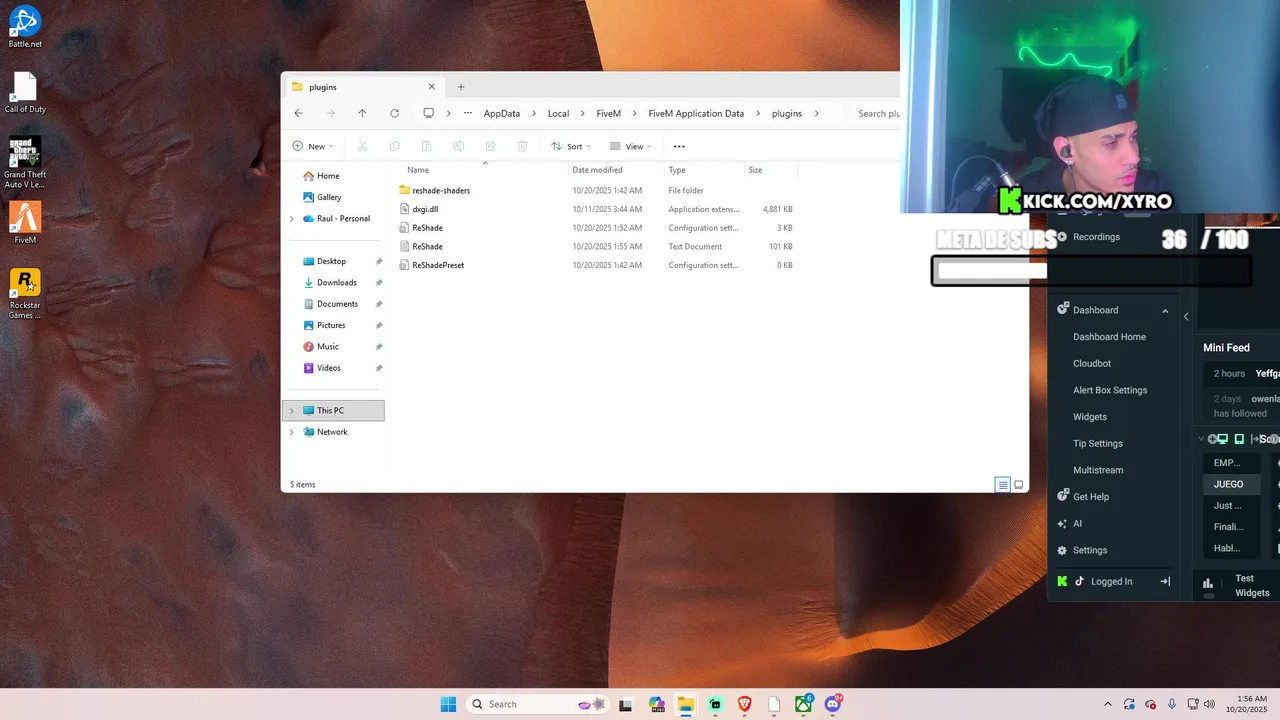Viewport: 1280px width, 720px height.
Task: Select the ReShadePreset file
Action: 438,265
